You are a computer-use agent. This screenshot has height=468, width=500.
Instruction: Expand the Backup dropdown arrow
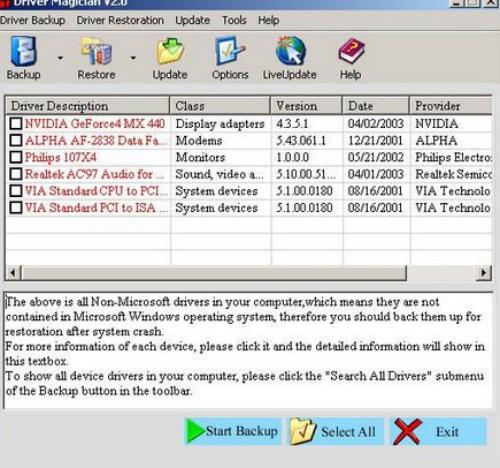coord(60,58)
